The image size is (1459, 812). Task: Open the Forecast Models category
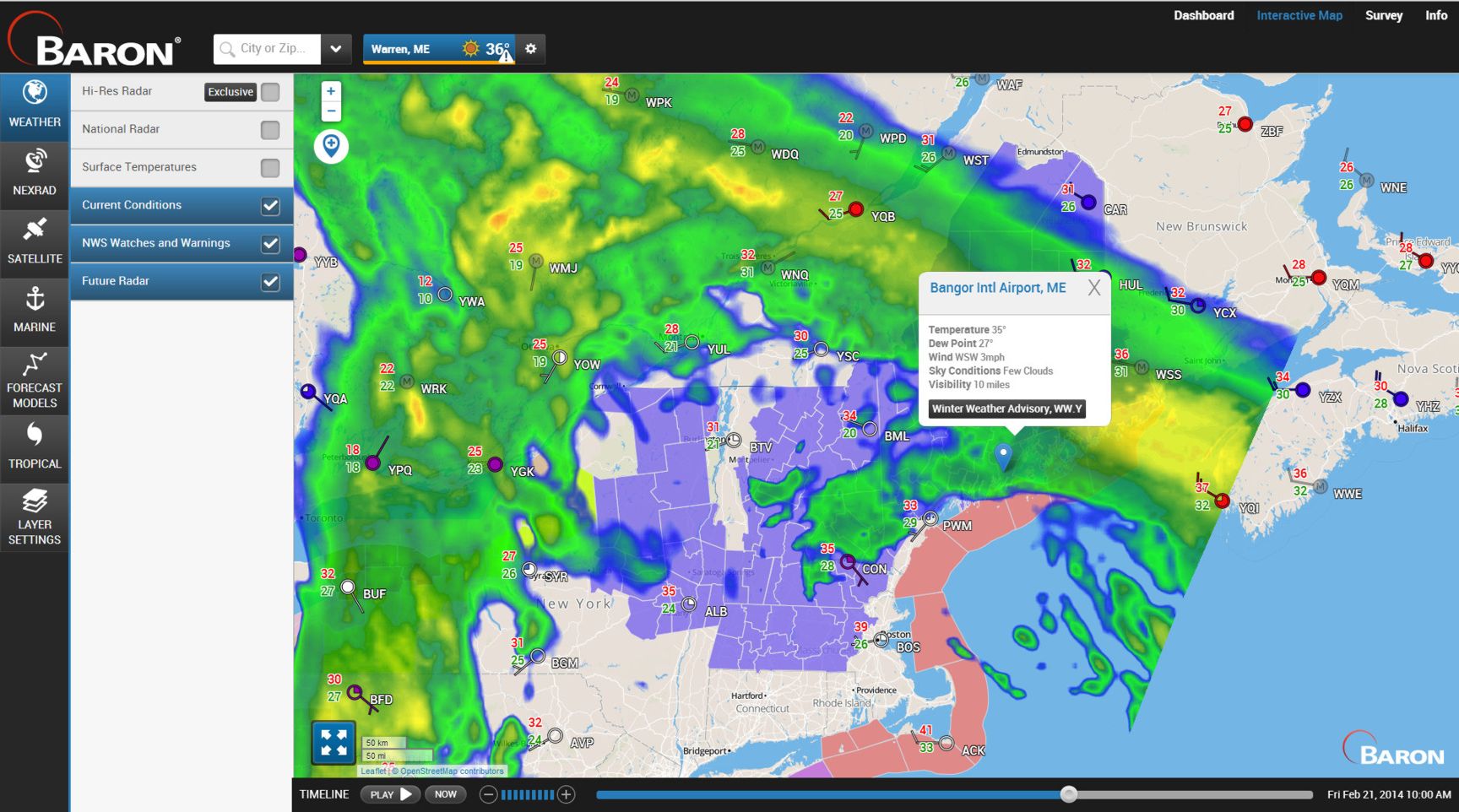pyautogui.click(x=35, y=380)
